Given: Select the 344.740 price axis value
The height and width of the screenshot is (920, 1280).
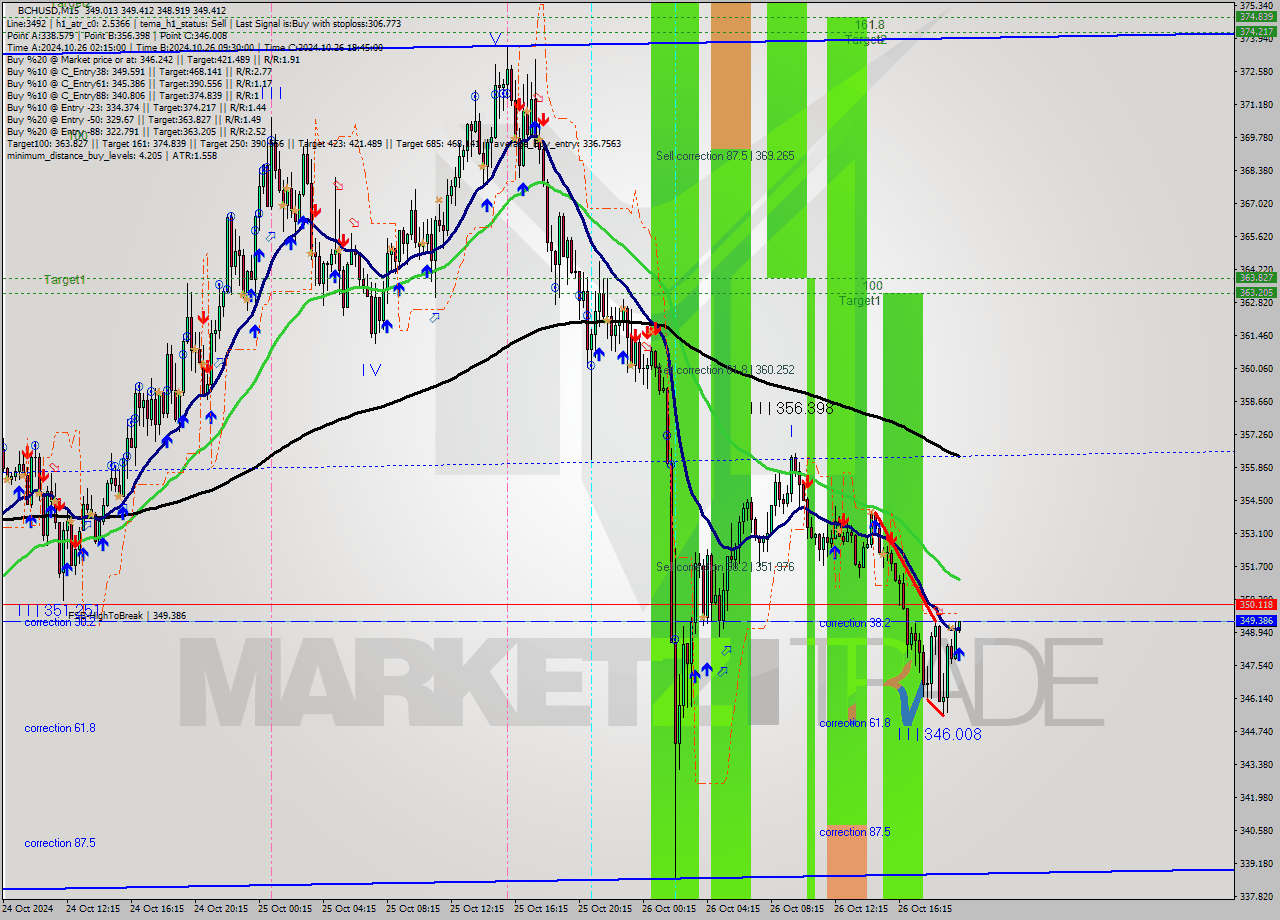Looking at the screenshot, I should coord(1256,731).
